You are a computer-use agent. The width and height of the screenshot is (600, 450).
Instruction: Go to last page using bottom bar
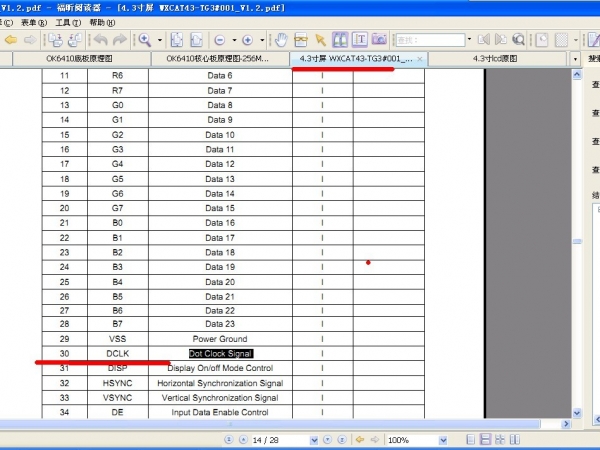[343, 440]
